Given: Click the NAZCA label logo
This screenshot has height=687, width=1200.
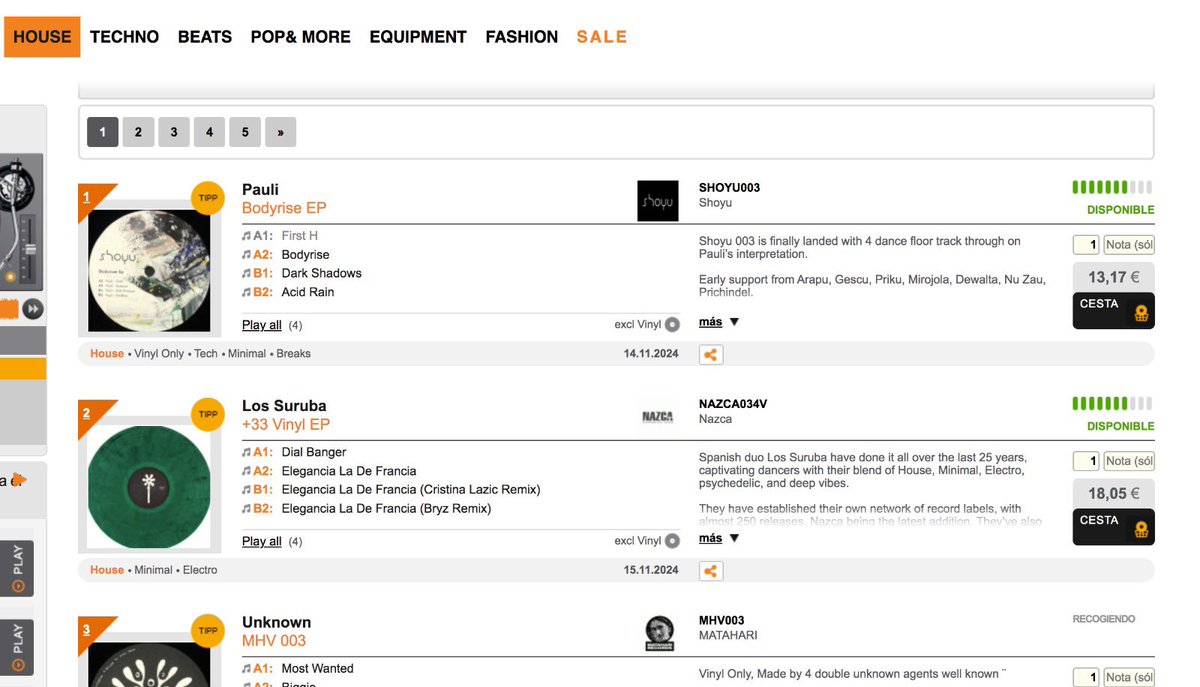Looking at the screenshot, I should coord(657,413).
